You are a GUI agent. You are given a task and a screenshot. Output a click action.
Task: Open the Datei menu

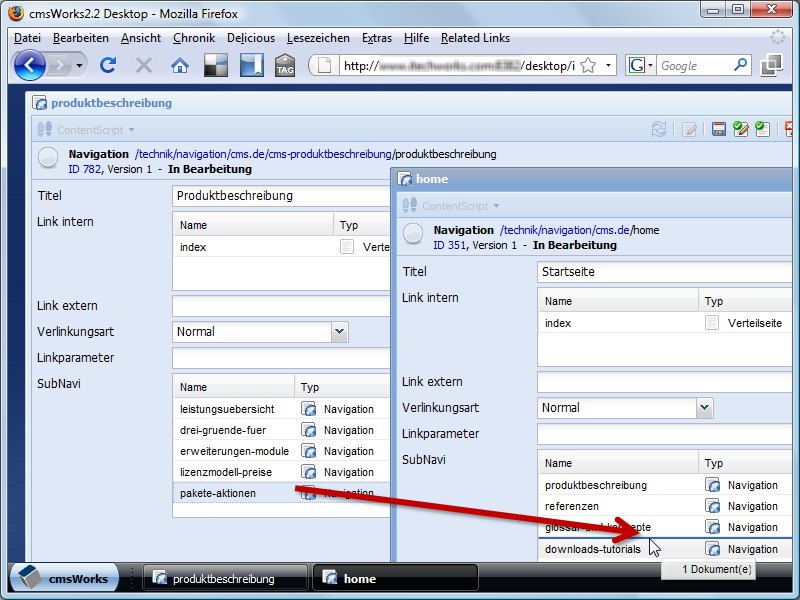point(28,38)
